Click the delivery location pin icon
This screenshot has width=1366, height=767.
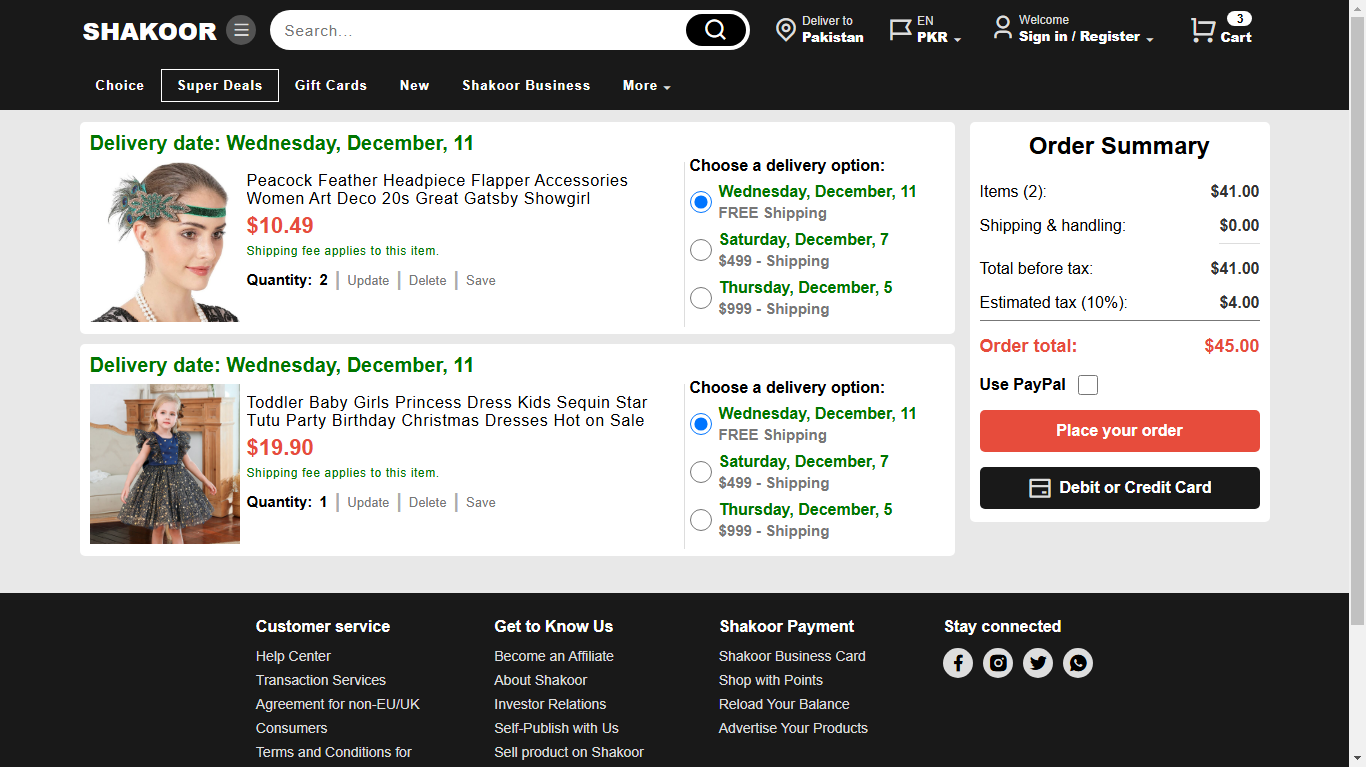pyautogui.click(x=786, y=30)
